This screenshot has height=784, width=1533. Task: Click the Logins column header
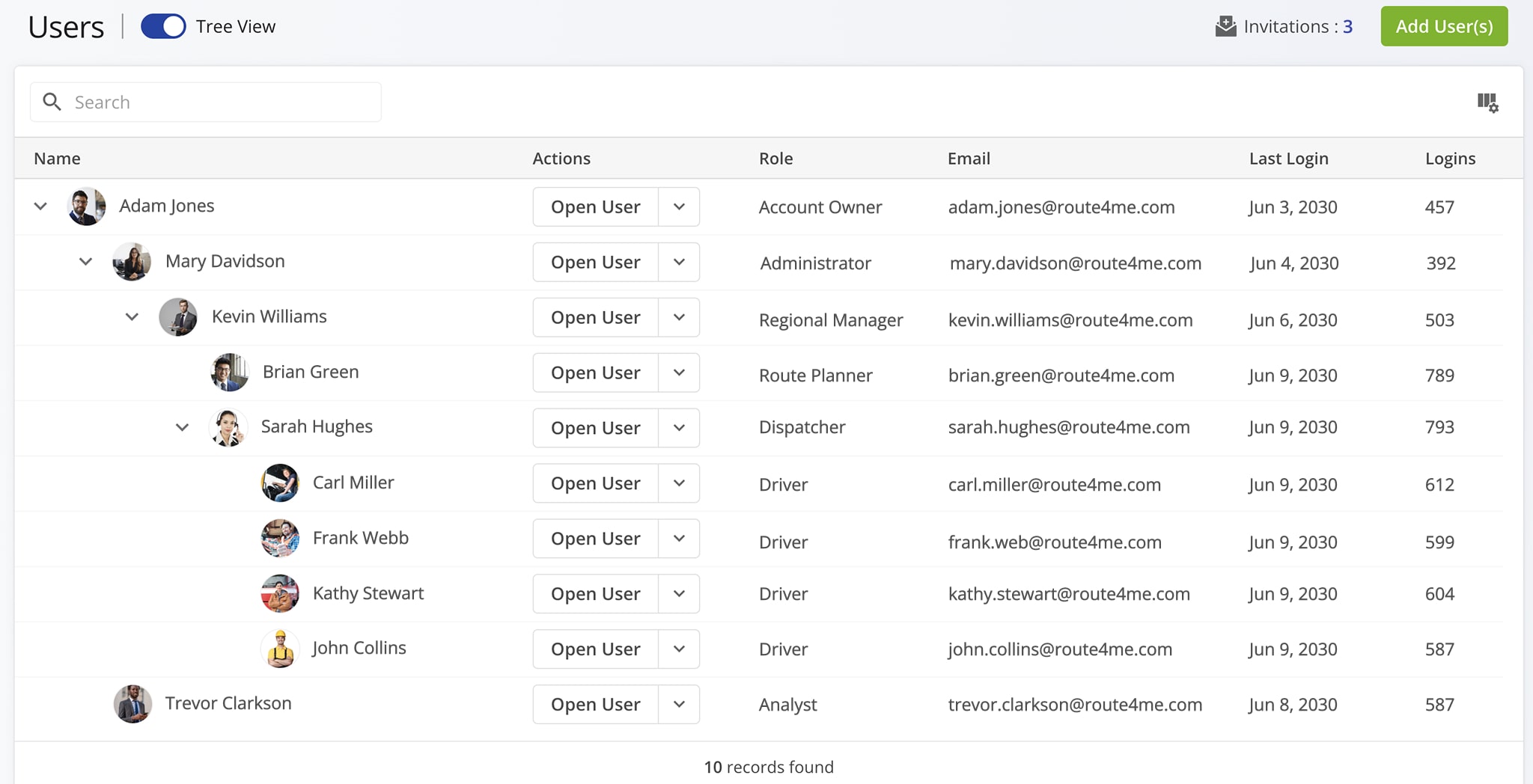coord(1451,159)
